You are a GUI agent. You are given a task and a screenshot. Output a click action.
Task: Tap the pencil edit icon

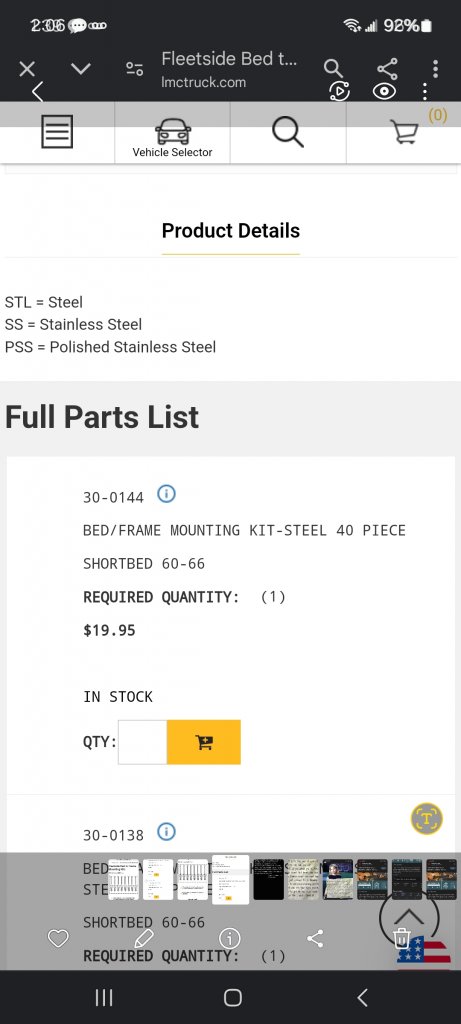pyautogui.click(x=144, y=939)
